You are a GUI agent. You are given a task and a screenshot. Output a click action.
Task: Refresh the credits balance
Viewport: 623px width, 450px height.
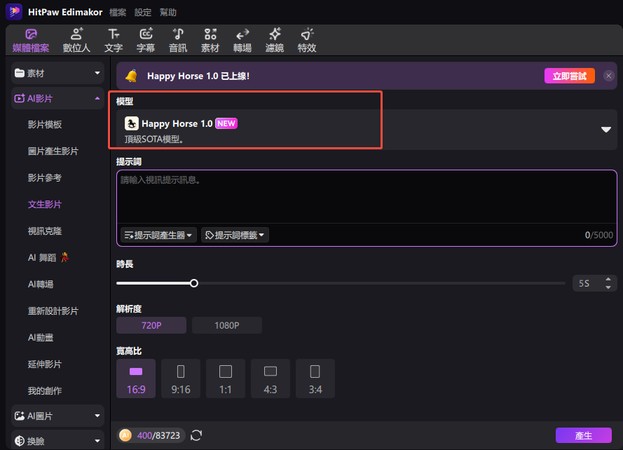click(x=196, y=435)
